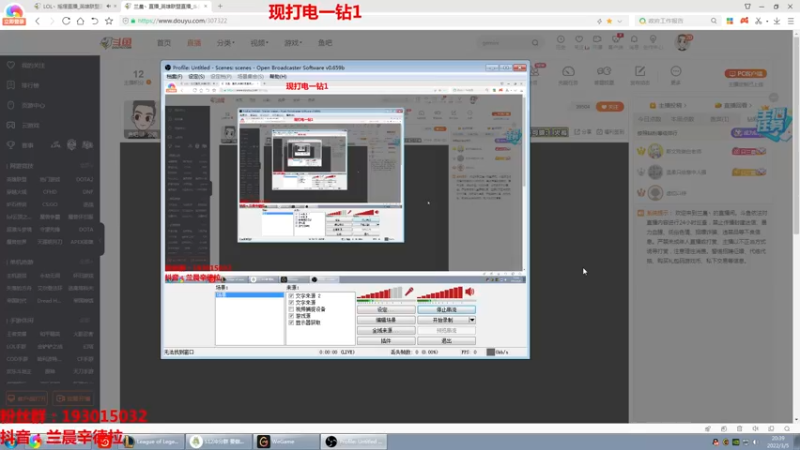Click the scissors screenshot tool in browser toolbar
This screenshot has width=800, height=450.
tap(759, 21)
